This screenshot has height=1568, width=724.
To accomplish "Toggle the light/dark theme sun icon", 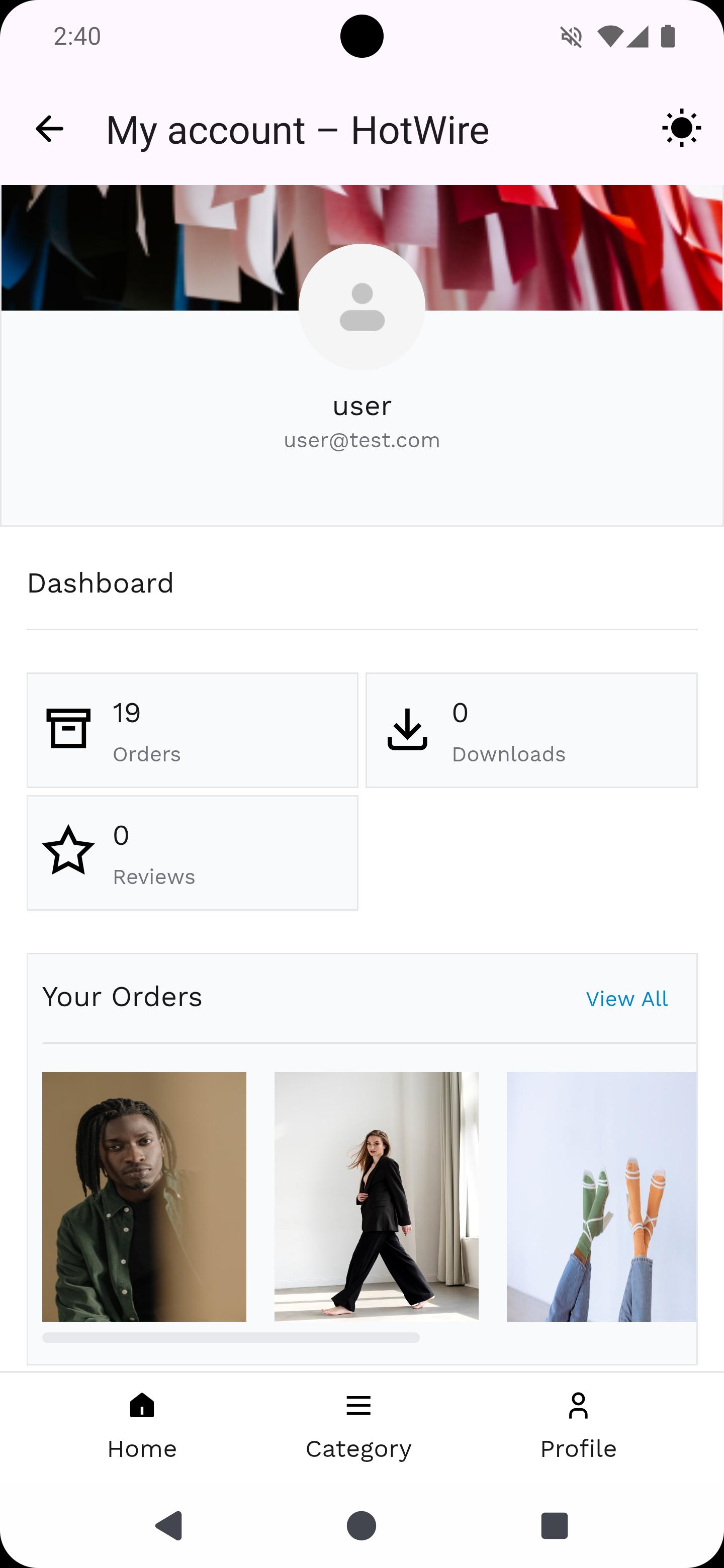I will (681, 128).
